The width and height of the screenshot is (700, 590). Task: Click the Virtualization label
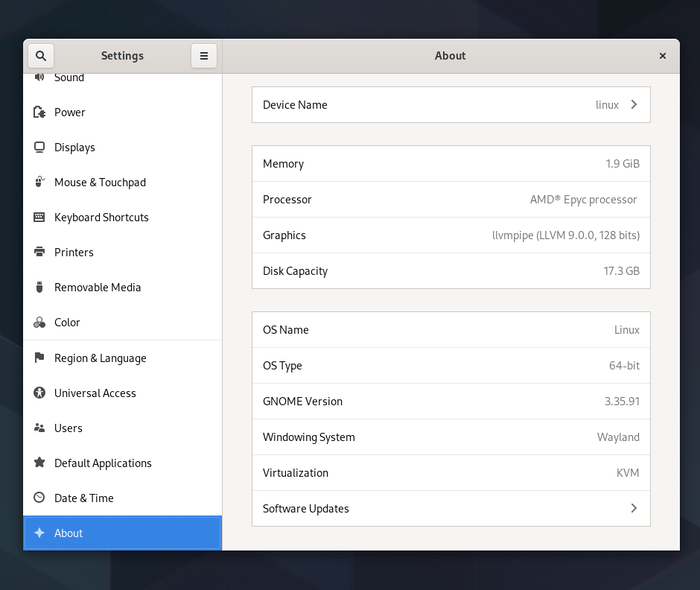[x=295, y=473]
